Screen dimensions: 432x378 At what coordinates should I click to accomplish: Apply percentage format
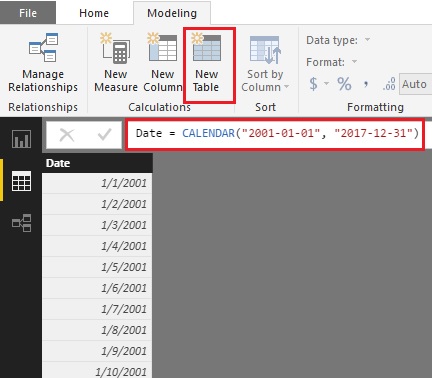tap(344, 84)
